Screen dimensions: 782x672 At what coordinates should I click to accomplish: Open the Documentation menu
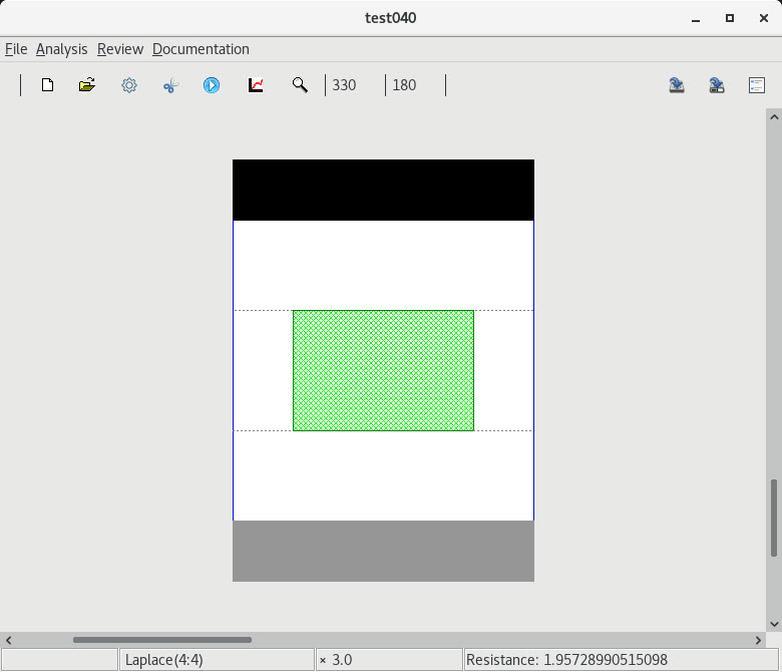click(x=200, y=49)
